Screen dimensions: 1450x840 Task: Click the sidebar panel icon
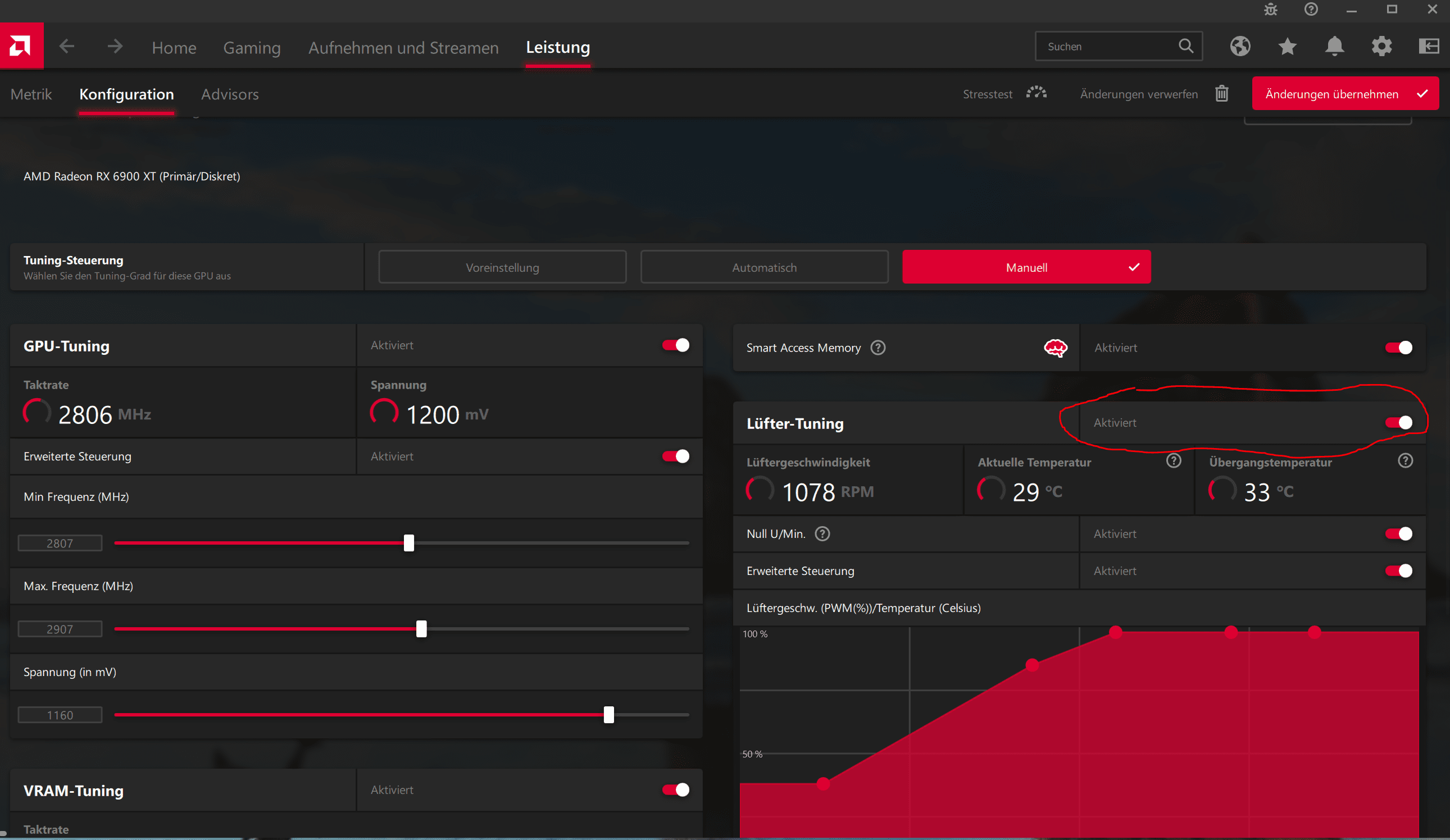click(x=1429, y=46)
